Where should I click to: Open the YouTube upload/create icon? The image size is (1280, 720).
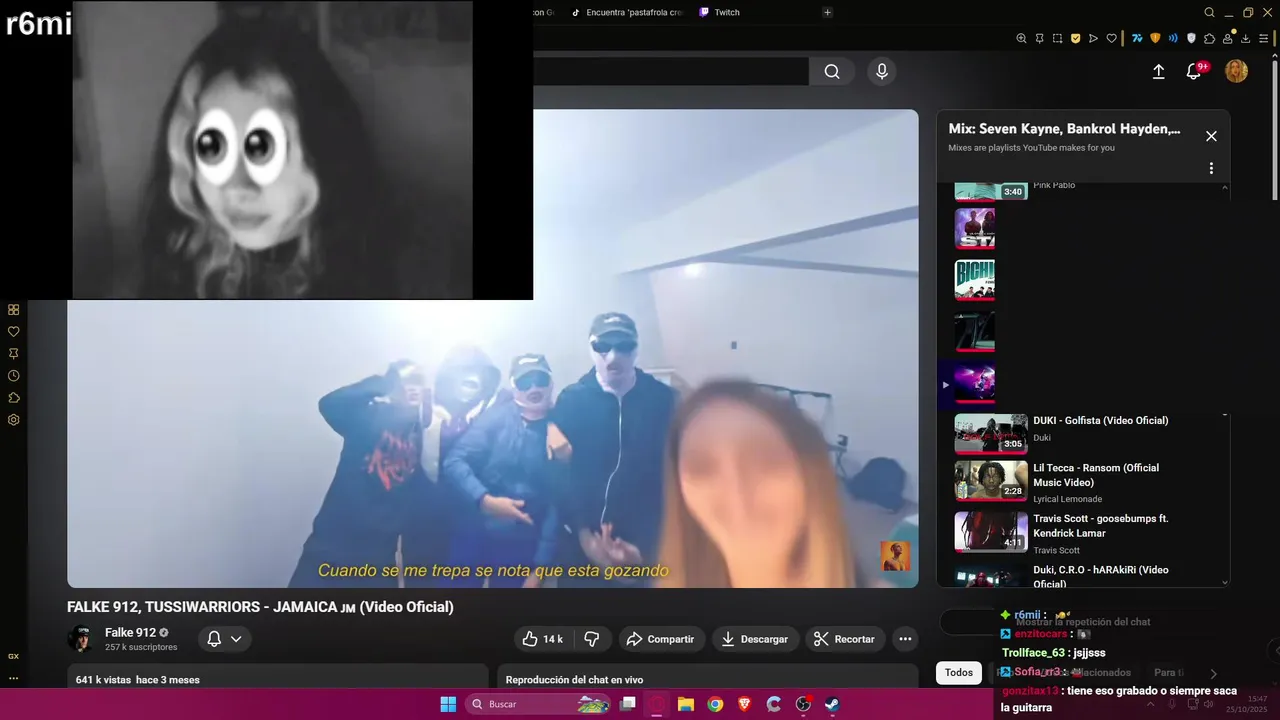point(1158,71)
